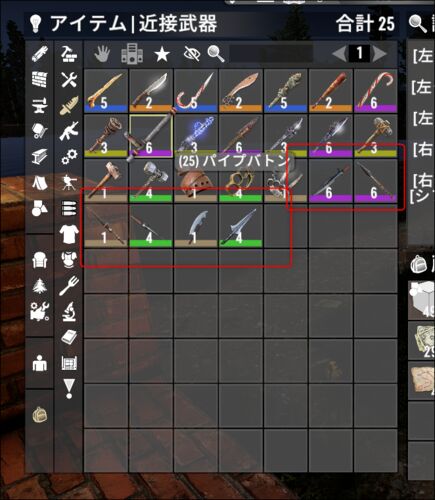Toggle the hand craftable-items filter
The height and width of the screenshot is (500, 435).
point(102,54)
